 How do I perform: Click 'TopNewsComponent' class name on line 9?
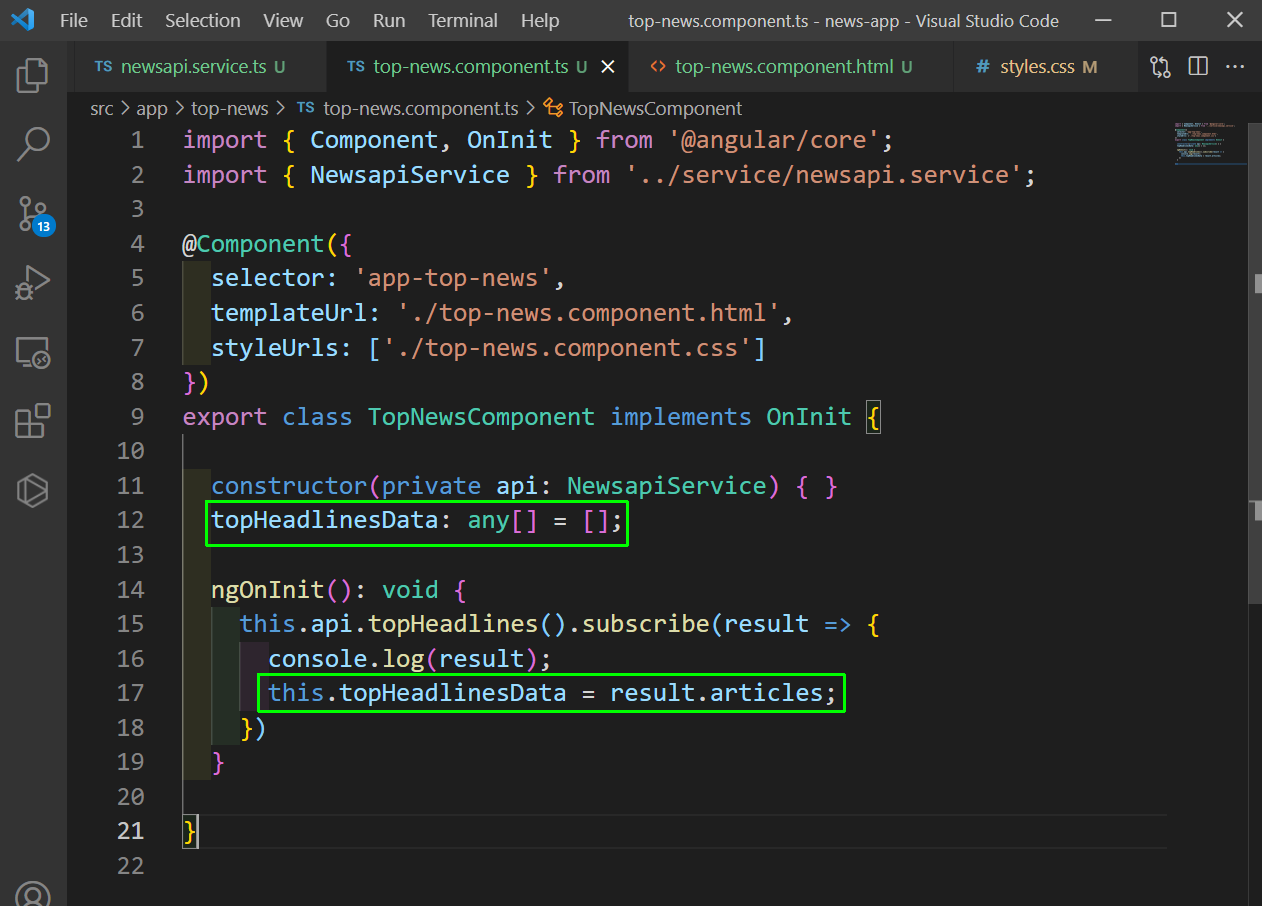coord(481,417)
